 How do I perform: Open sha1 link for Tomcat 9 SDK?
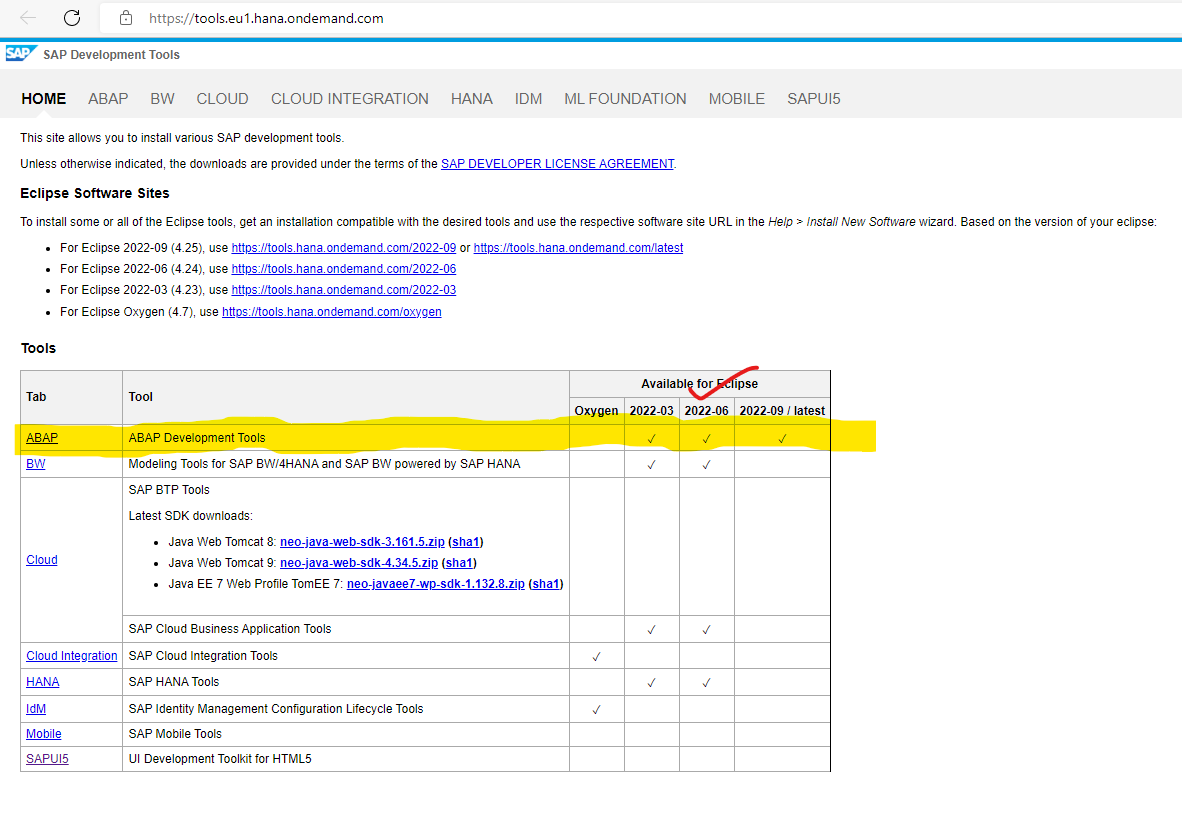460,563
